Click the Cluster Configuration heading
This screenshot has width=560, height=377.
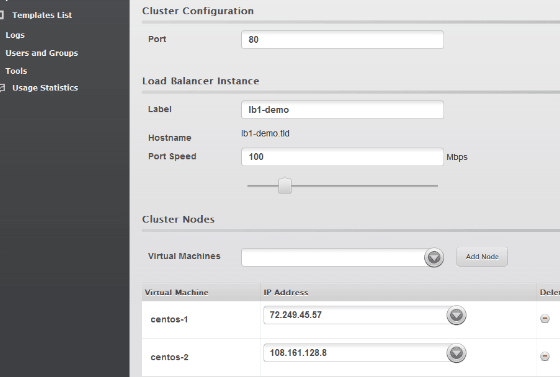(x=198, y=11)
